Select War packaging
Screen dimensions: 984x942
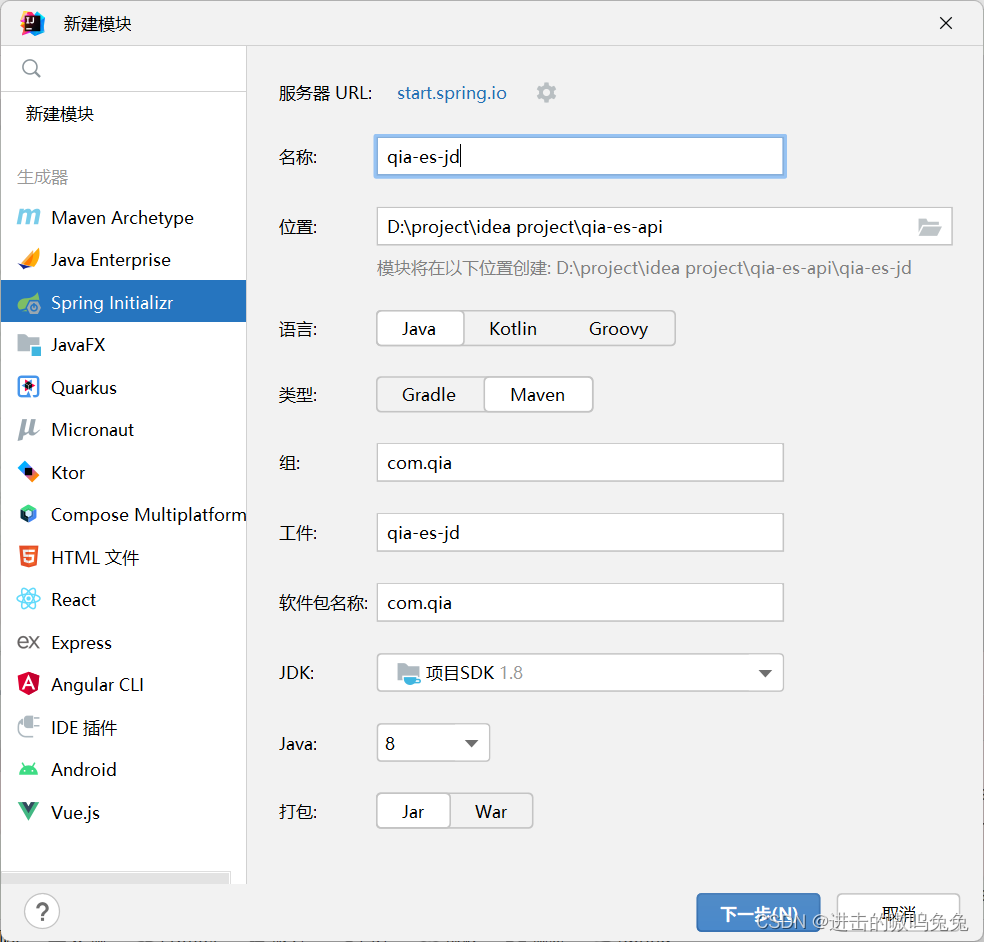(491, 811)
